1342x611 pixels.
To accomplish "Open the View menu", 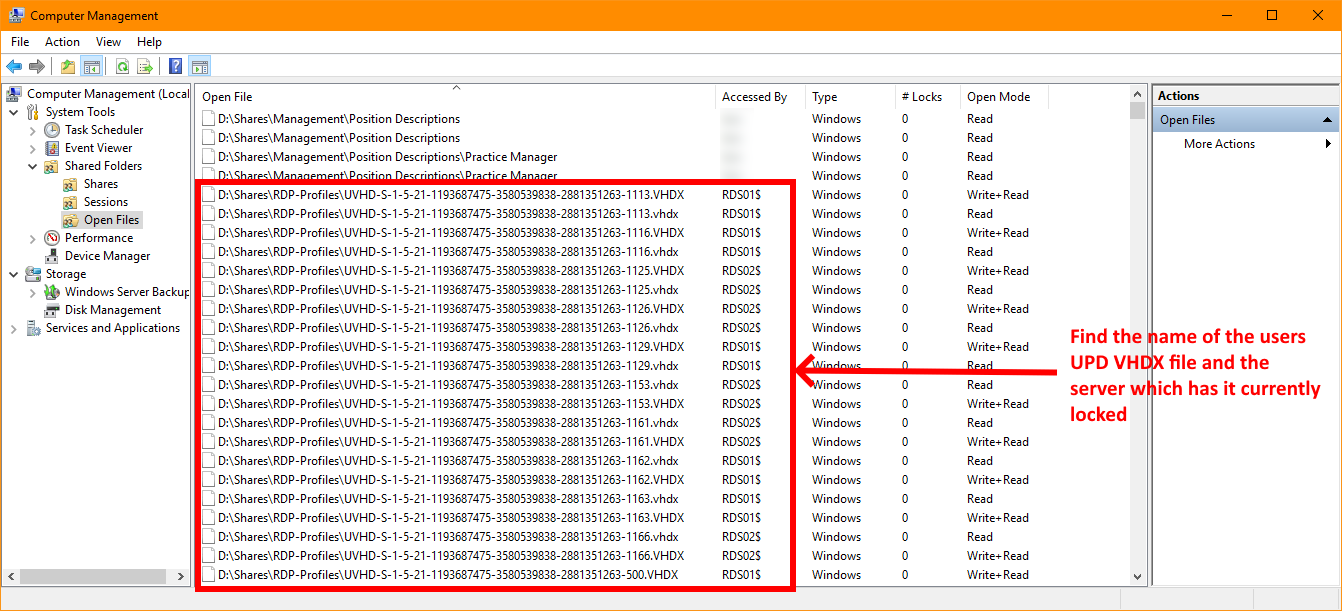I will pos(108,42).
